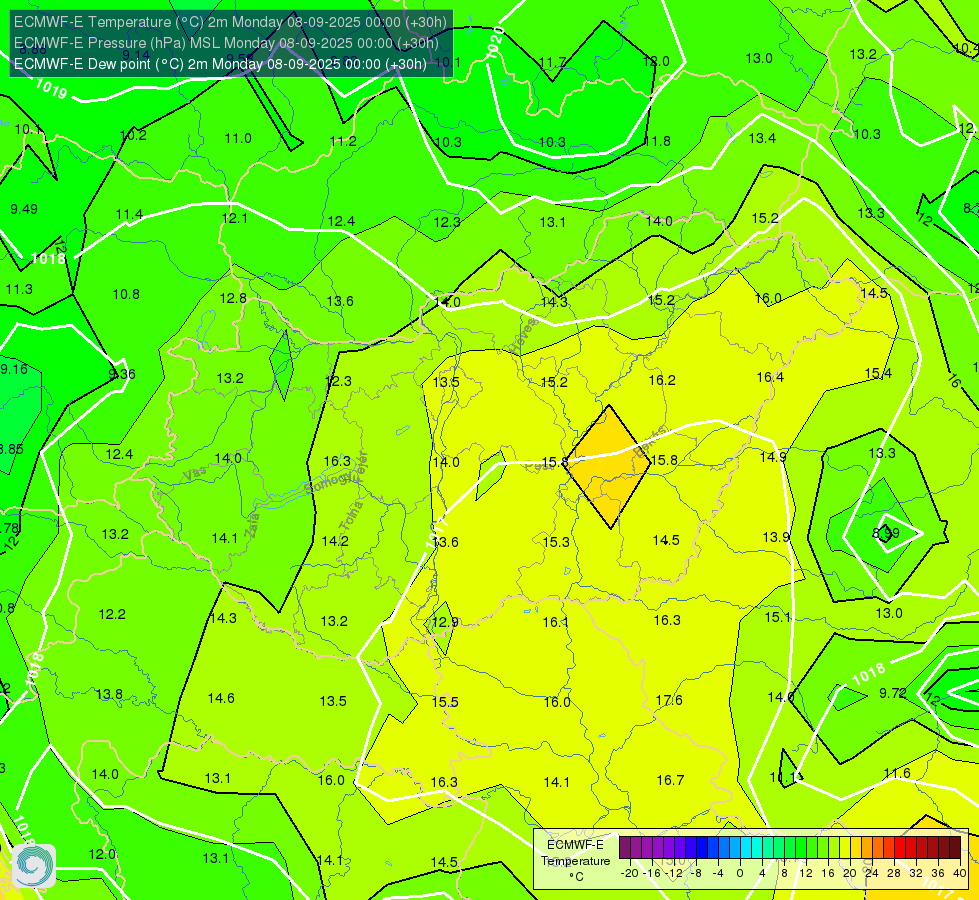The image size is (979, 900).
Task: Click the 11.3 temperature value
Action: point(19,289)
